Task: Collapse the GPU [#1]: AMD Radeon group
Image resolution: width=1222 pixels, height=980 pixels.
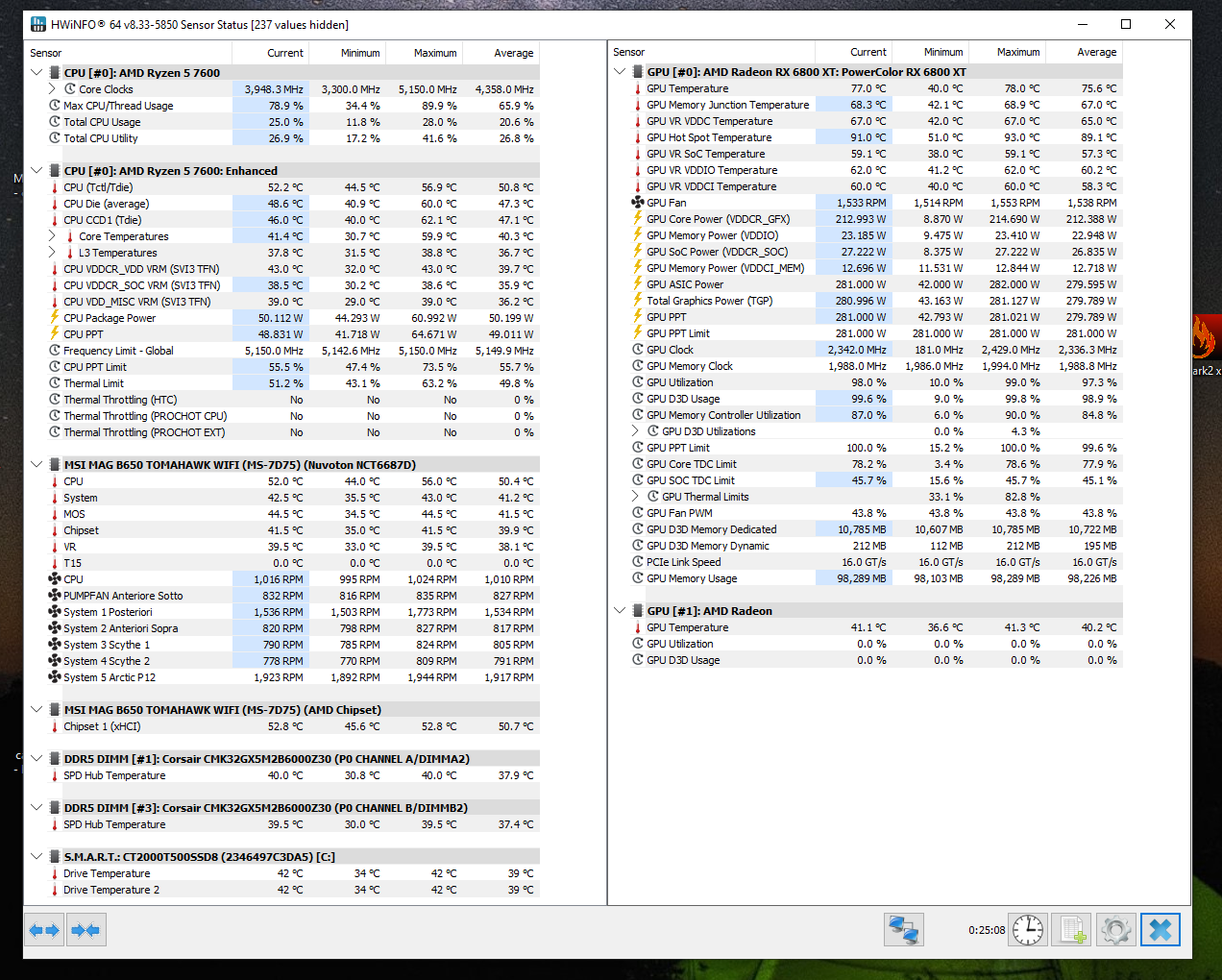Action: click(x=620, y=610)
